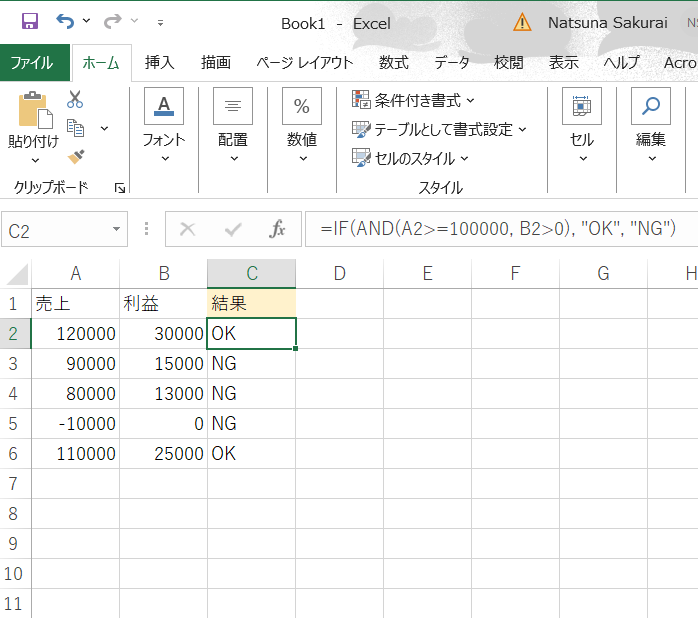
Task: Expand the 条件付き書式 dropdown
Action: (413, 100)
